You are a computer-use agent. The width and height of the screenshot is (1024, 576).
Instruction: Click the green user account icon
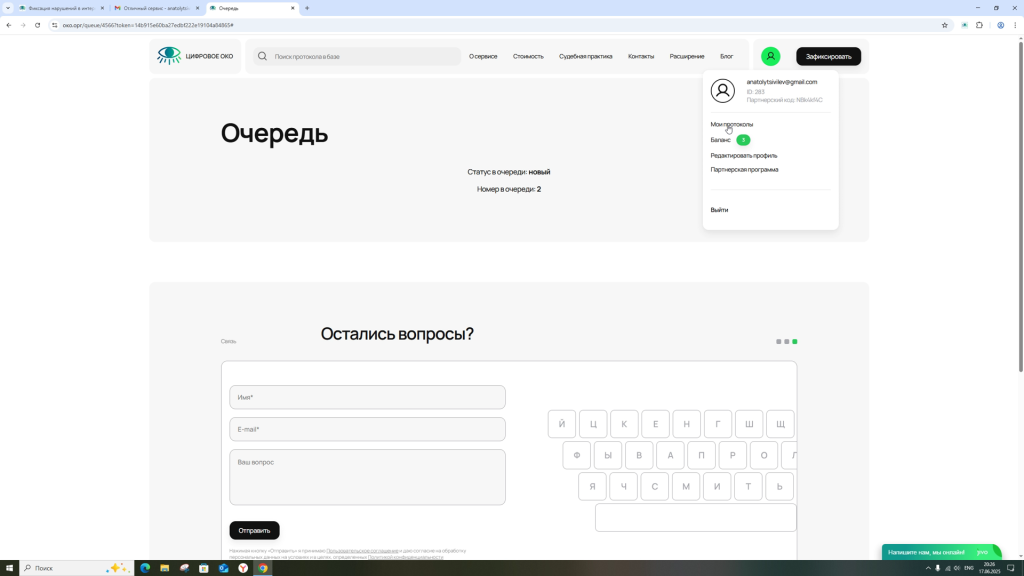pyautogui.click(x=770, y=56)
